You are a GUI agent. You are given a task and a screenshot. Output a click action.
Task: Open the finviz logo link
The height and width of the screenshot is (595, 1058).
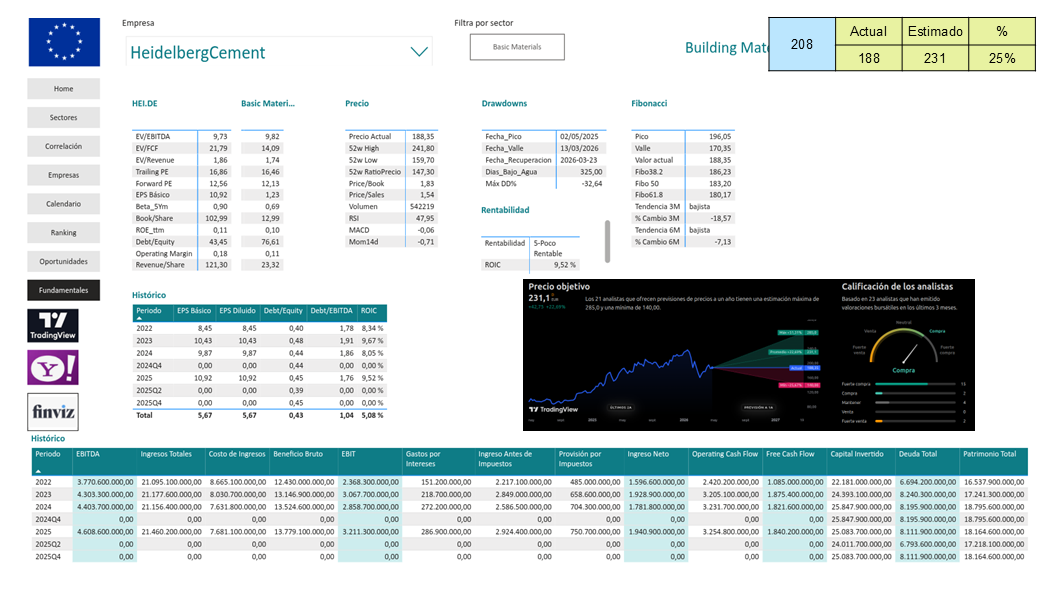click(53, 412)
